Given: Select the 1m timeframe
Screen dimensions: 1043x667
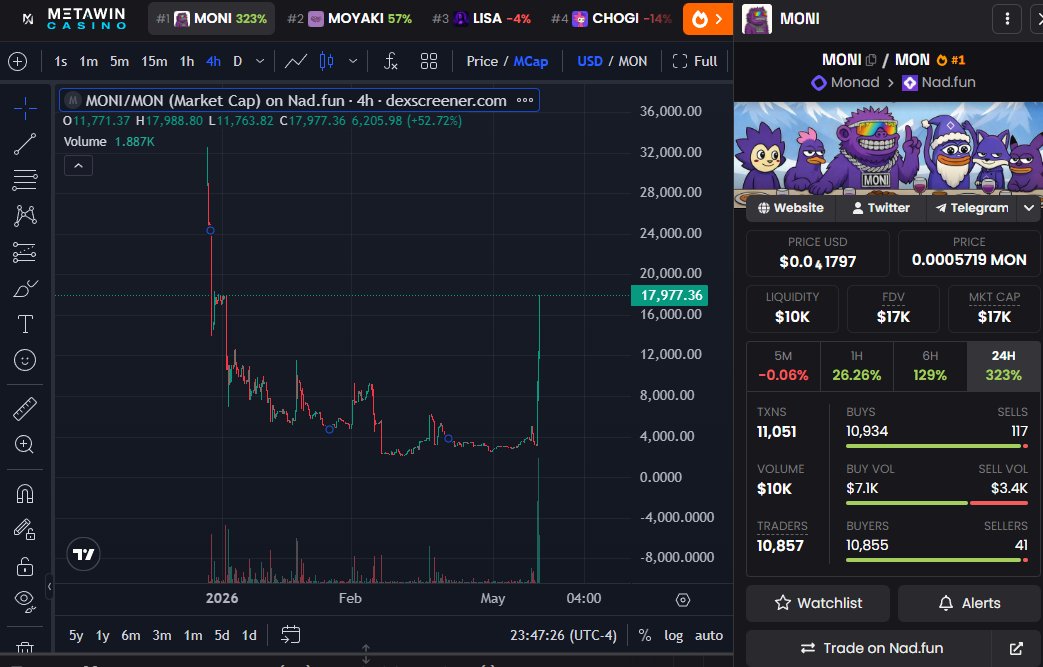Looking at the screenshot, I should tap(88, 61).
